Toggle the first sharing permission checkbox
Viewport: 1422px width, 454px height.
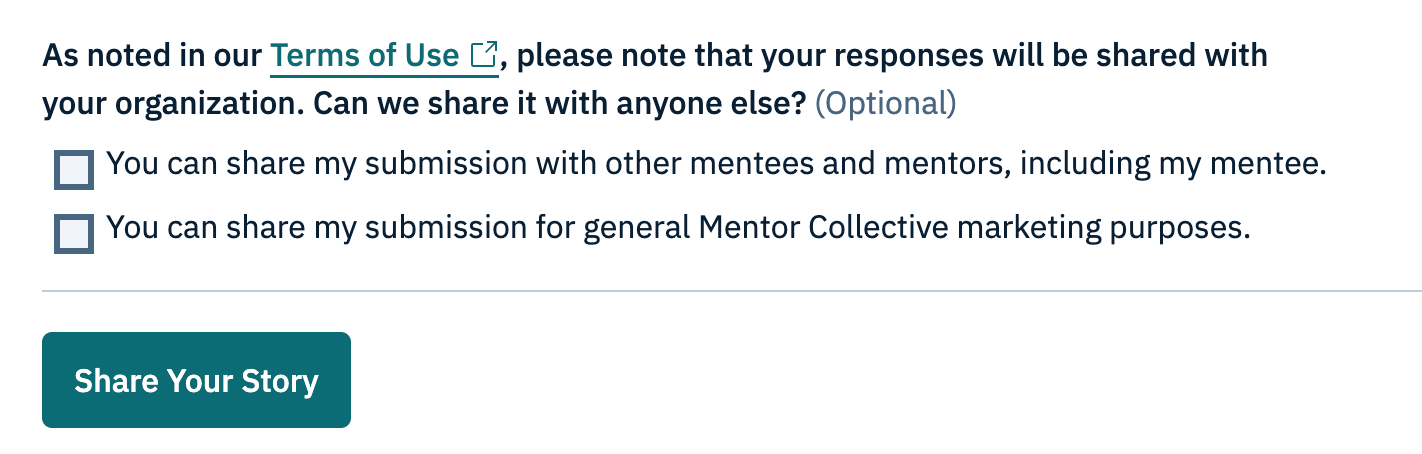click(74, 171)
